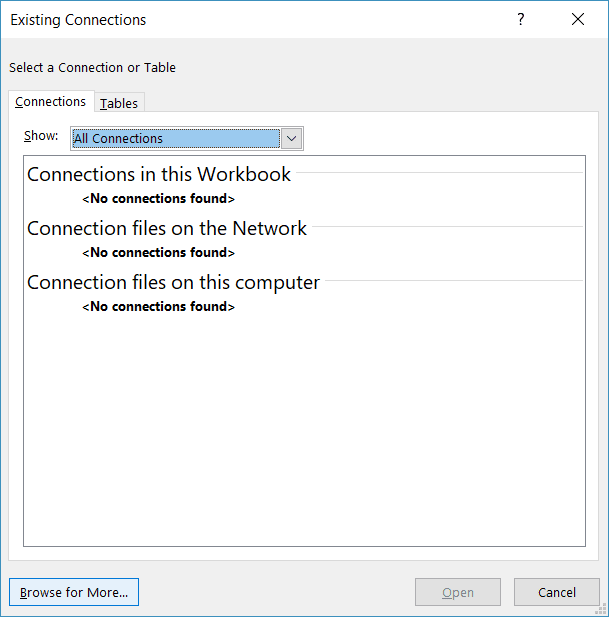Click the Show label
The image size is (609, 617).
(x=41, y=136)
